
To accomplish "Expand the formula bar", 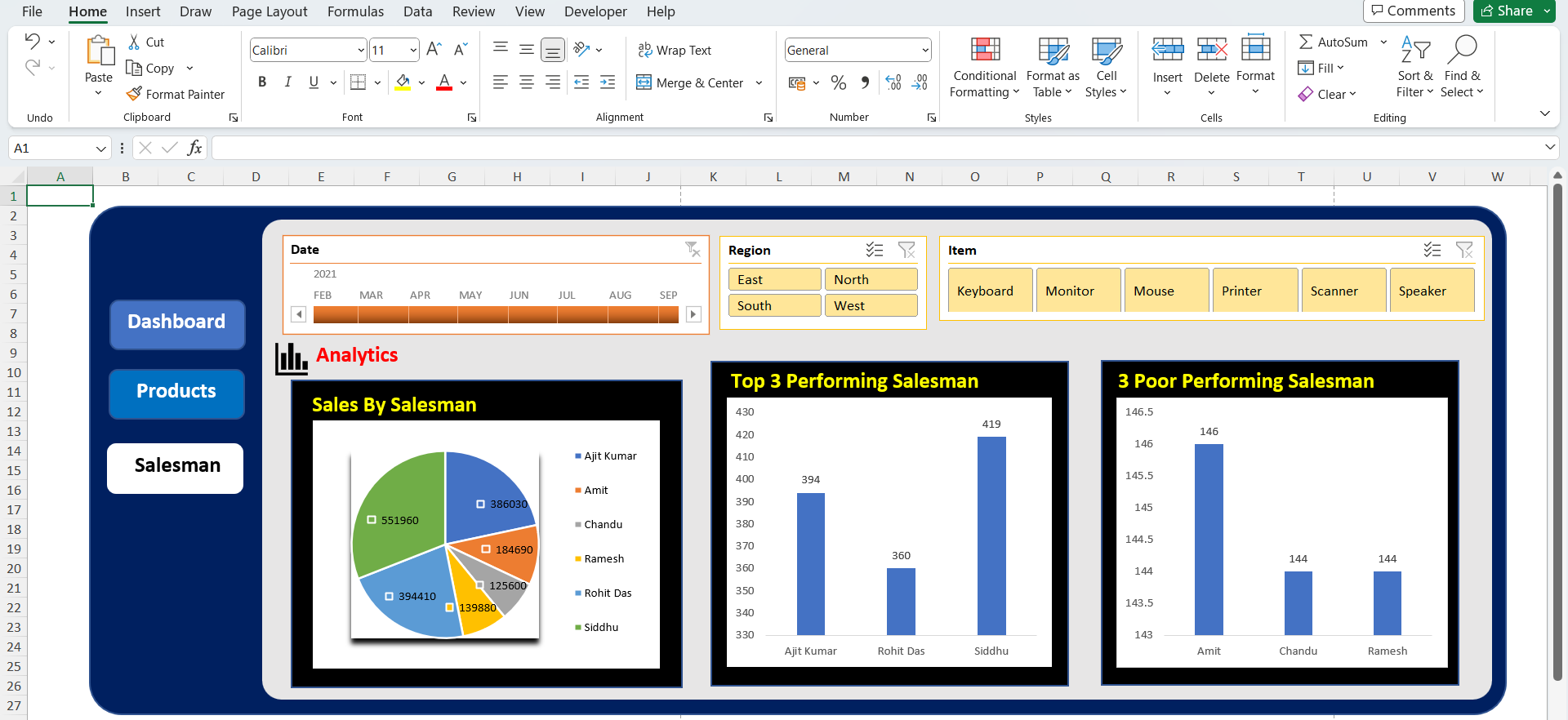I will (1550, 148).
